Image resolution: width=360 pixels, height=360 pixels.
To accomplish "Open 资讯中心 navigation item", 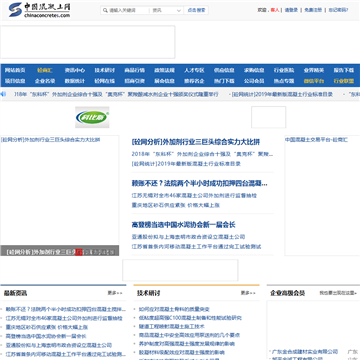I will [x=75, y=70].
